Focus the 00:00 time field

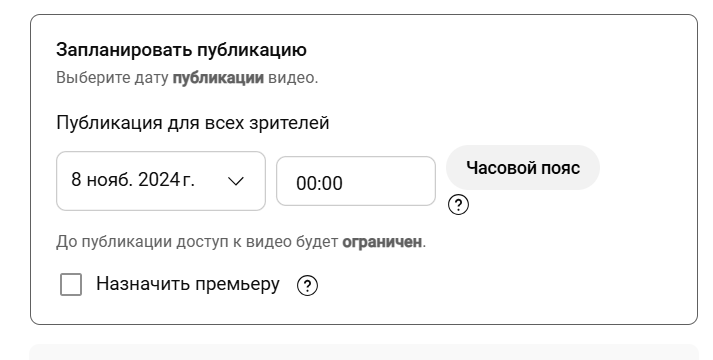tap(356, 181)
